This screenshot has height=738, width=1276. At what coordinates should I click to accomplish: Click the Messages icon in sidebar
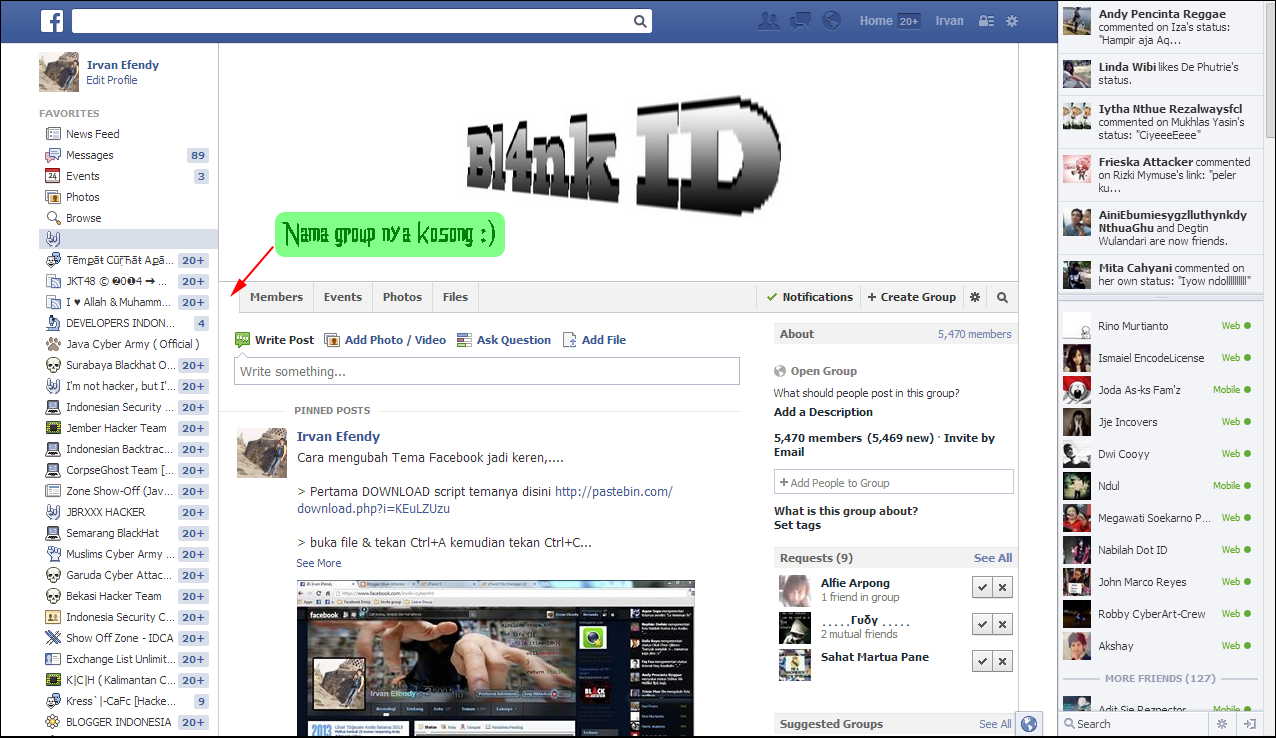click(53, 155)
